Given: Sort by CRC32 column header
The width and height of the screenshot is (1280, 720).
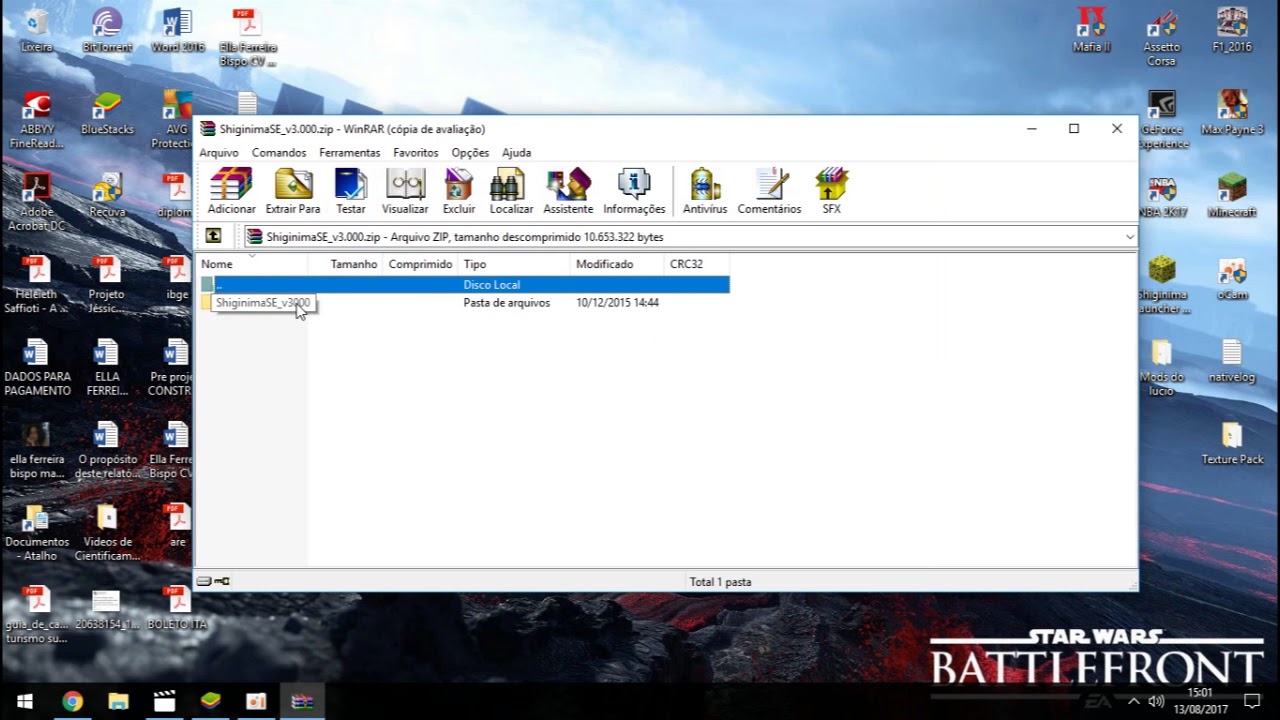Looking at the screenshot, I should point(697,264).
